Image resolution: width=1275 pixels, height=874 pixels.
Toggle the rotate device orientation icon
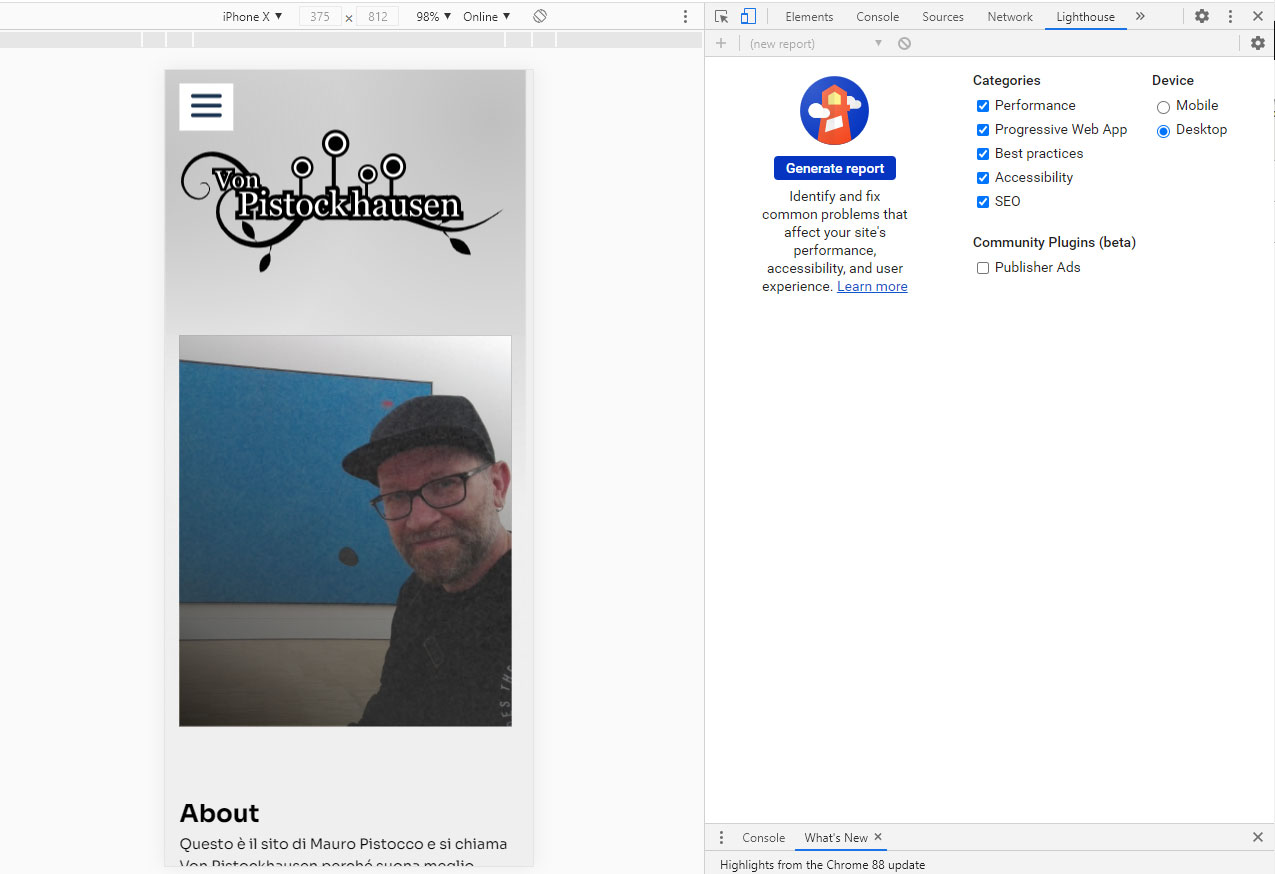[540, 16]
